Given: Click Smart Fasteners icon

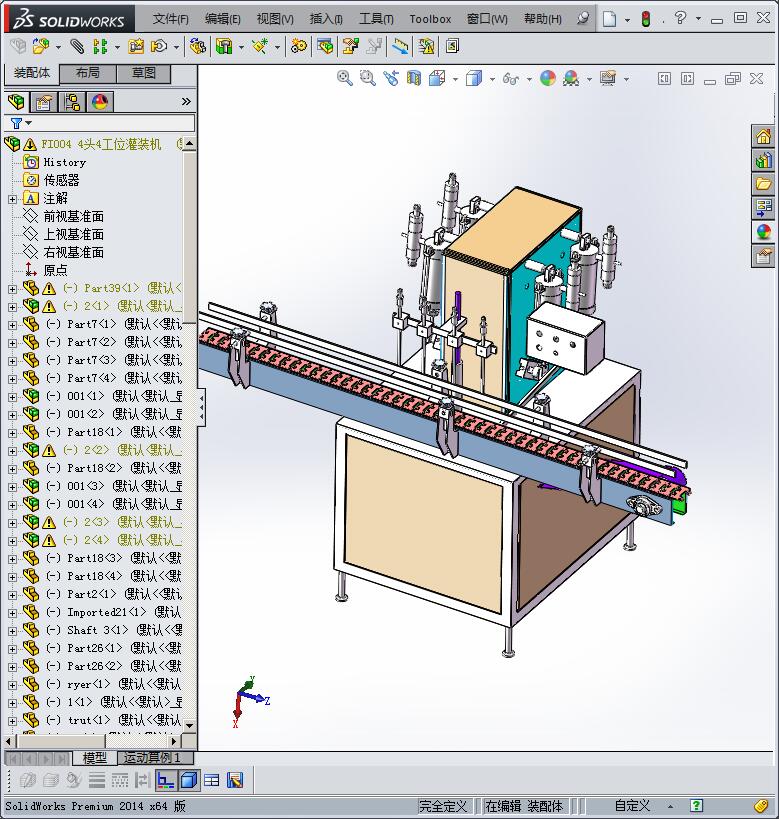Looking at the screenshot, I should [136, 46].
